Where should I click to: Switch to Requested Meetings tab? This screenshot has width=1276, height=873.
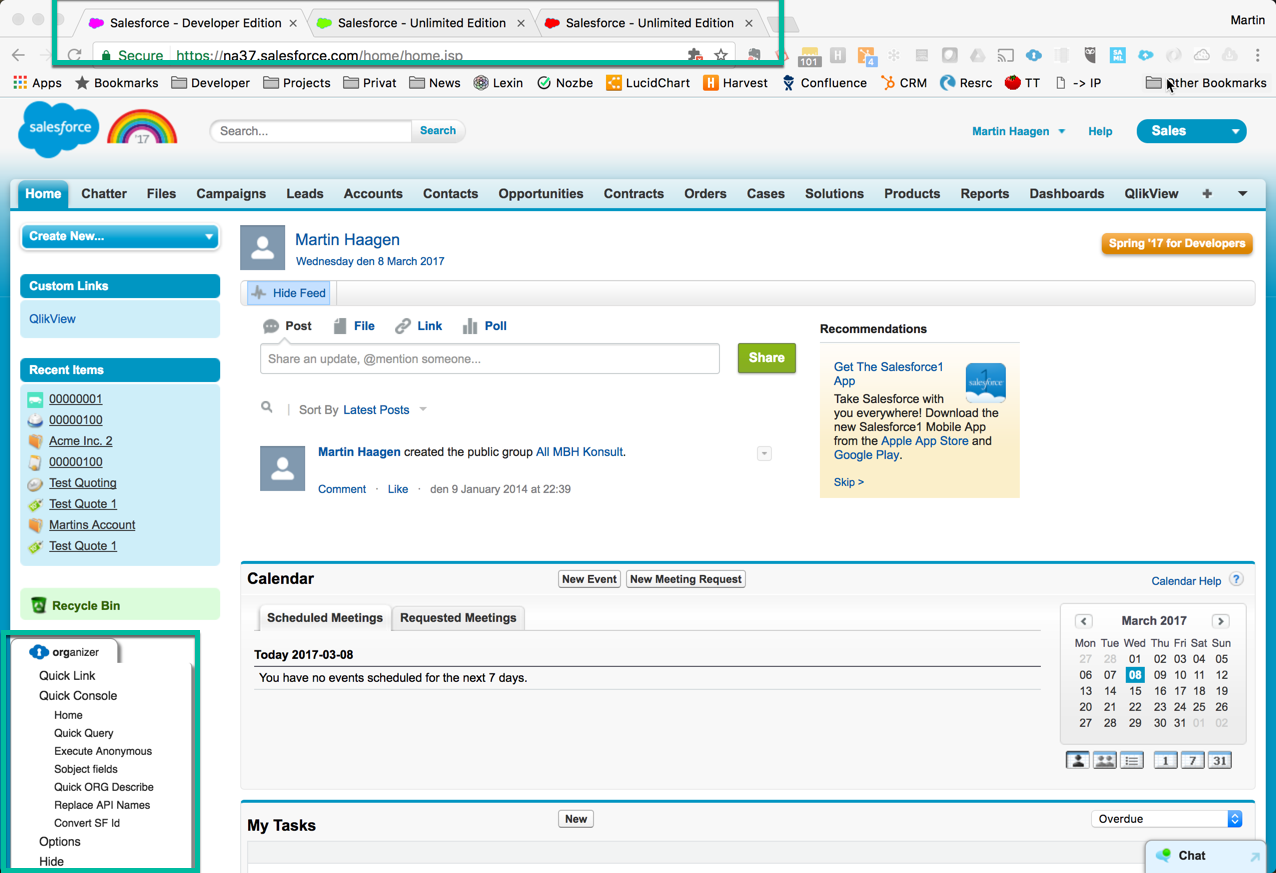pyautogui.click(x=458, y=618)
